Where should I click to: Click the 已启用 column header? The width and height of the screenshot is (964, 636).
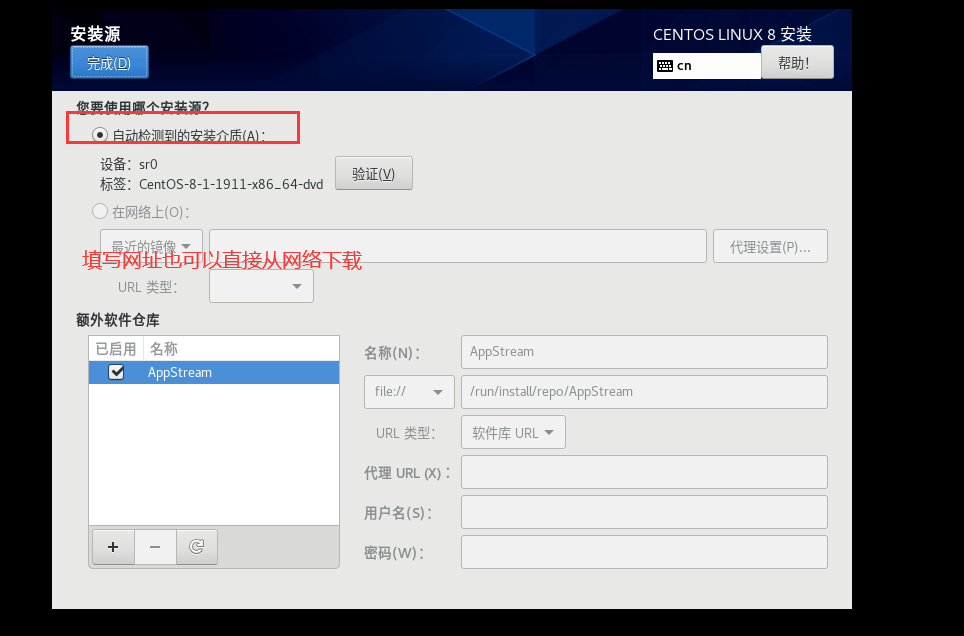pyautogui.click(x=116, y=349)
